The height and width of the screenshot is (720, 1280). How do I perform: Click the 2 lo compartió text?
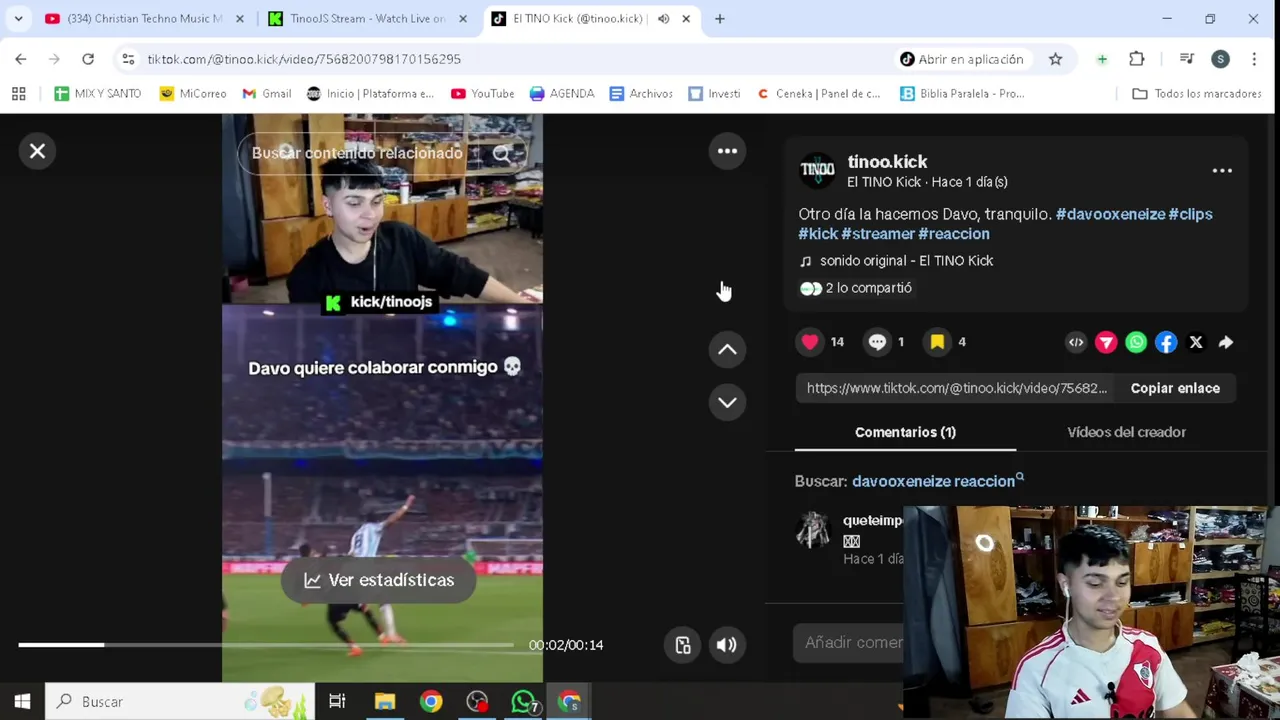point(868,288)
